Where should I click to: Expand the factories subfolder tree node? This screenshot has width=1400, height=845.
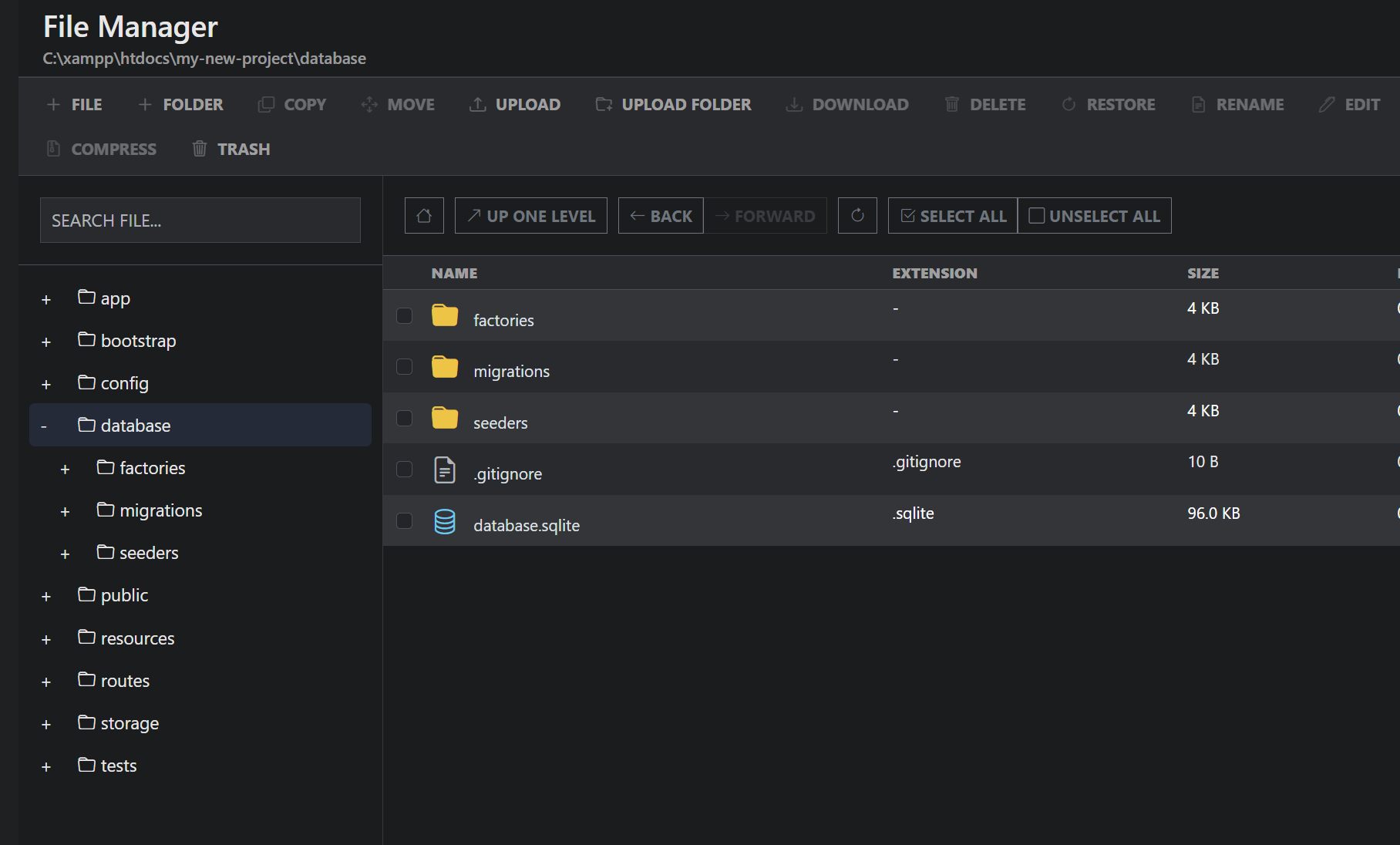(x=65, y=469)
